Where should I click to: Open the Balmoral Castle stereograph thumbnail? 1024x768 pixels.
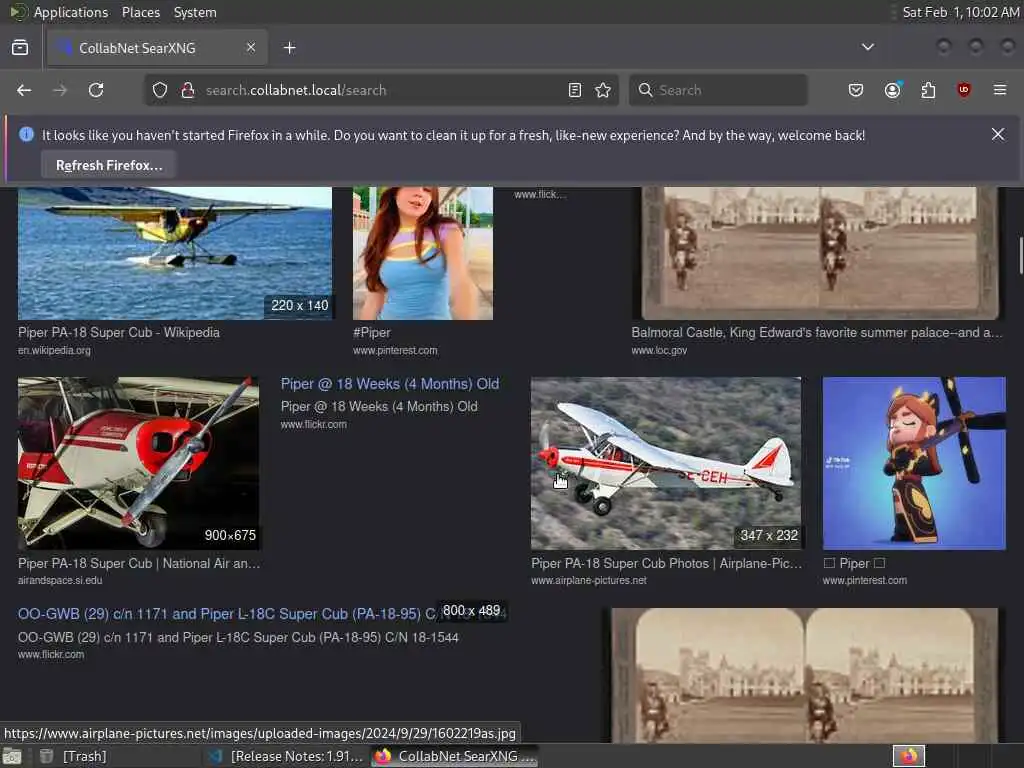tap(820, 253)
